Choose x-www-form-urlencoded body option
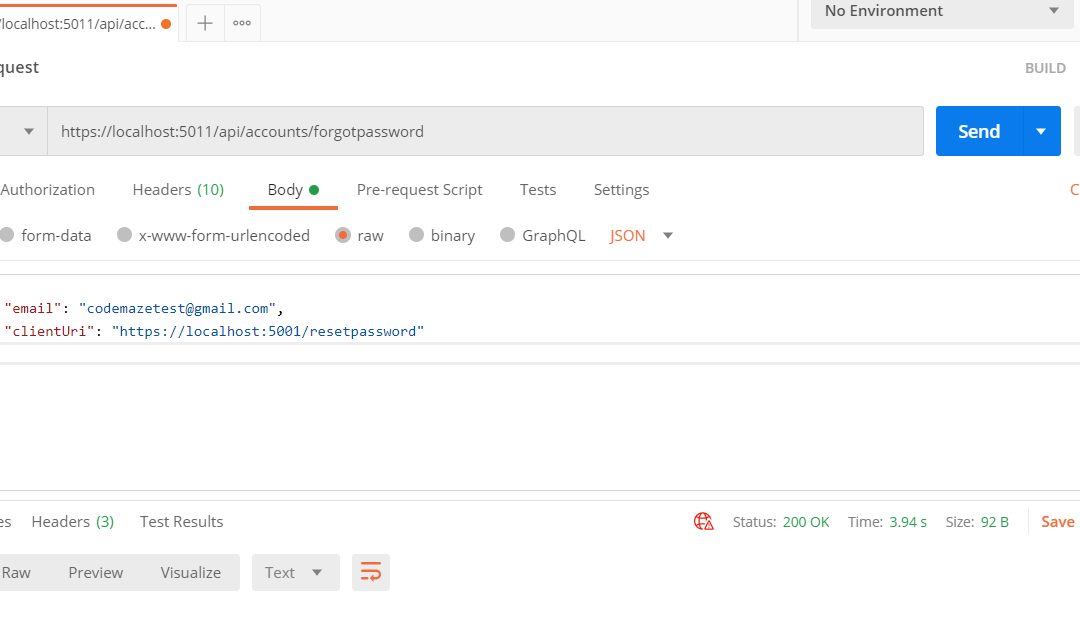The height and width of the screenshot is (625, 1080). (x=125, y=236)
